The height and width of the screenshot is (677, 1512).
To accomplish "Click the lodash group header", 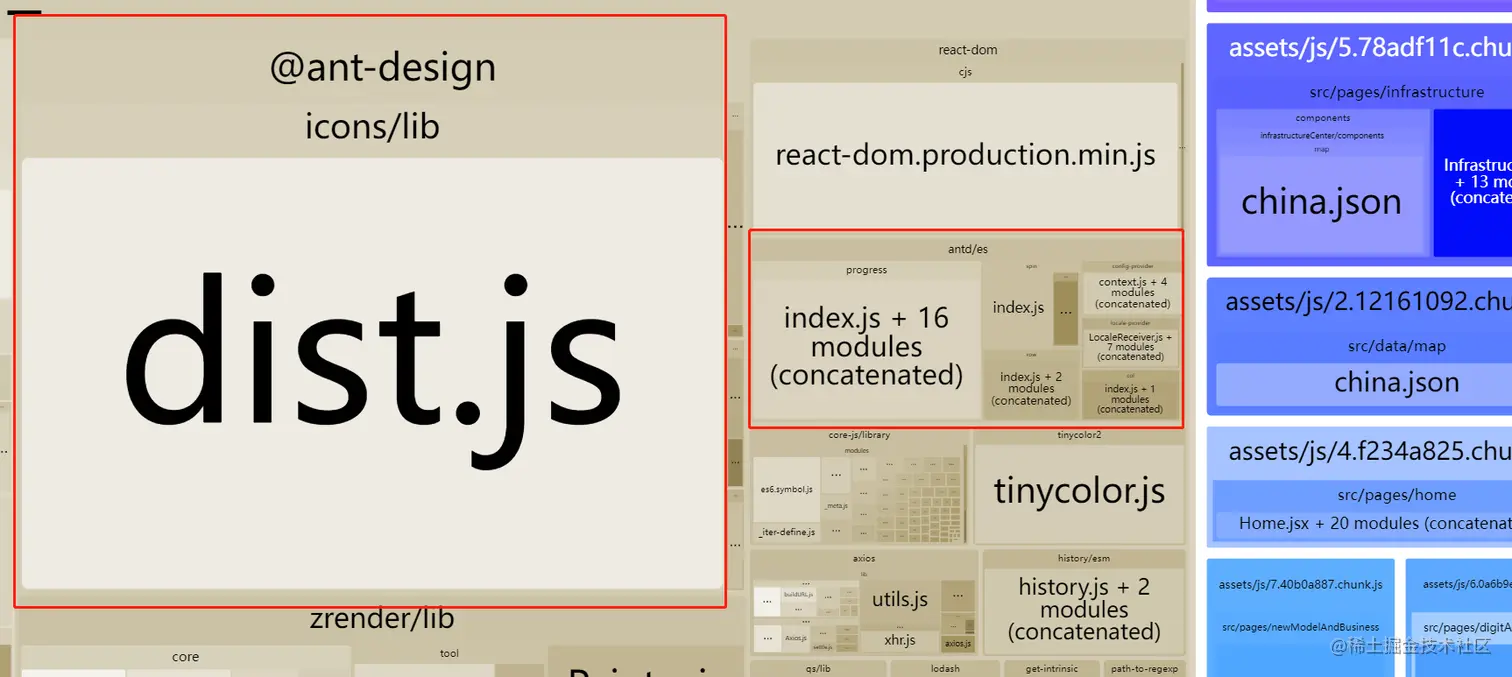I will pos(945,668).
